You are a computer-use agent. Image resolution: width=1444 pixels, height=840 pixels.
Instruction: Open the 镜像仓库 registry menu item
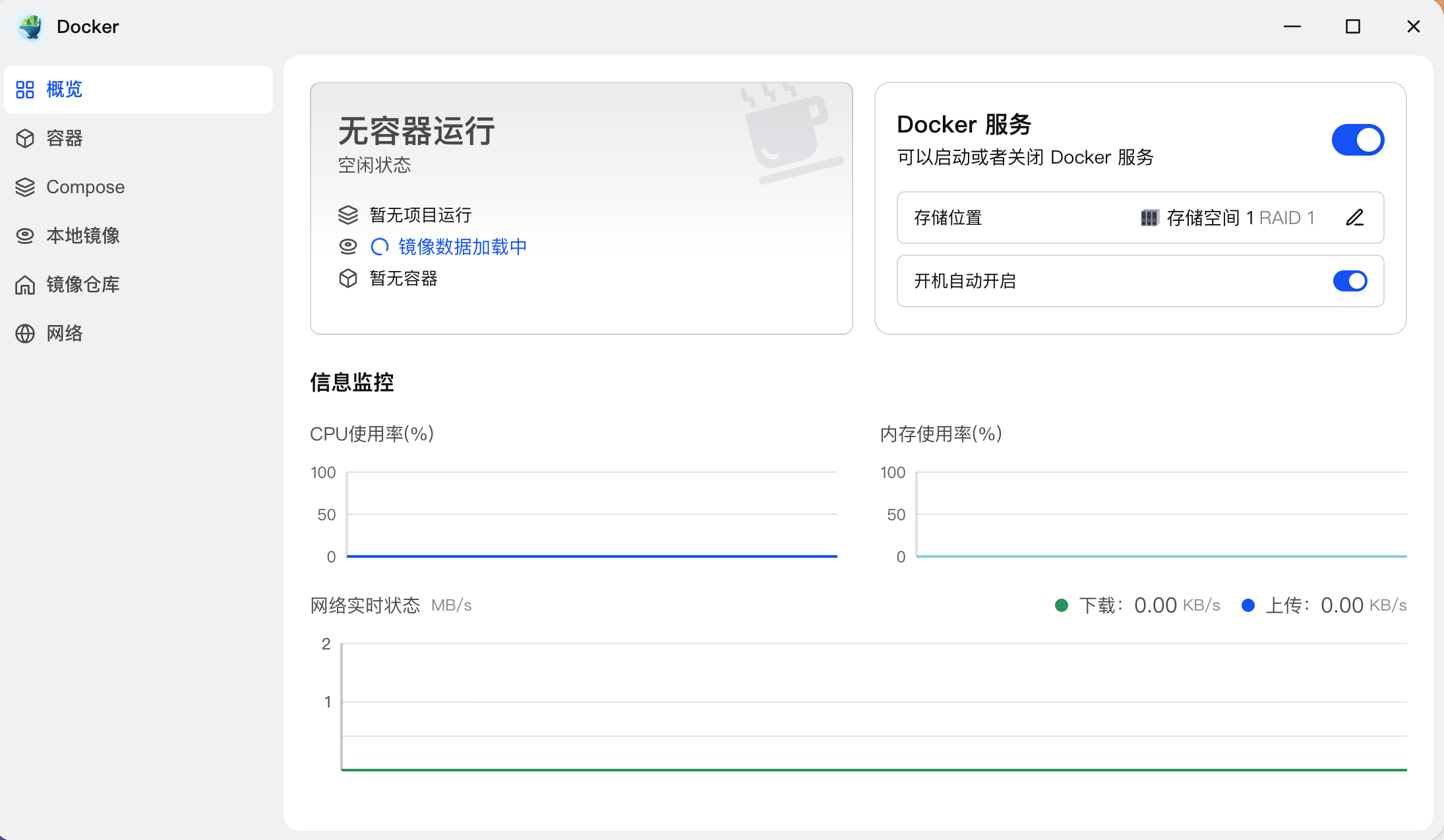tap(83, 285)
